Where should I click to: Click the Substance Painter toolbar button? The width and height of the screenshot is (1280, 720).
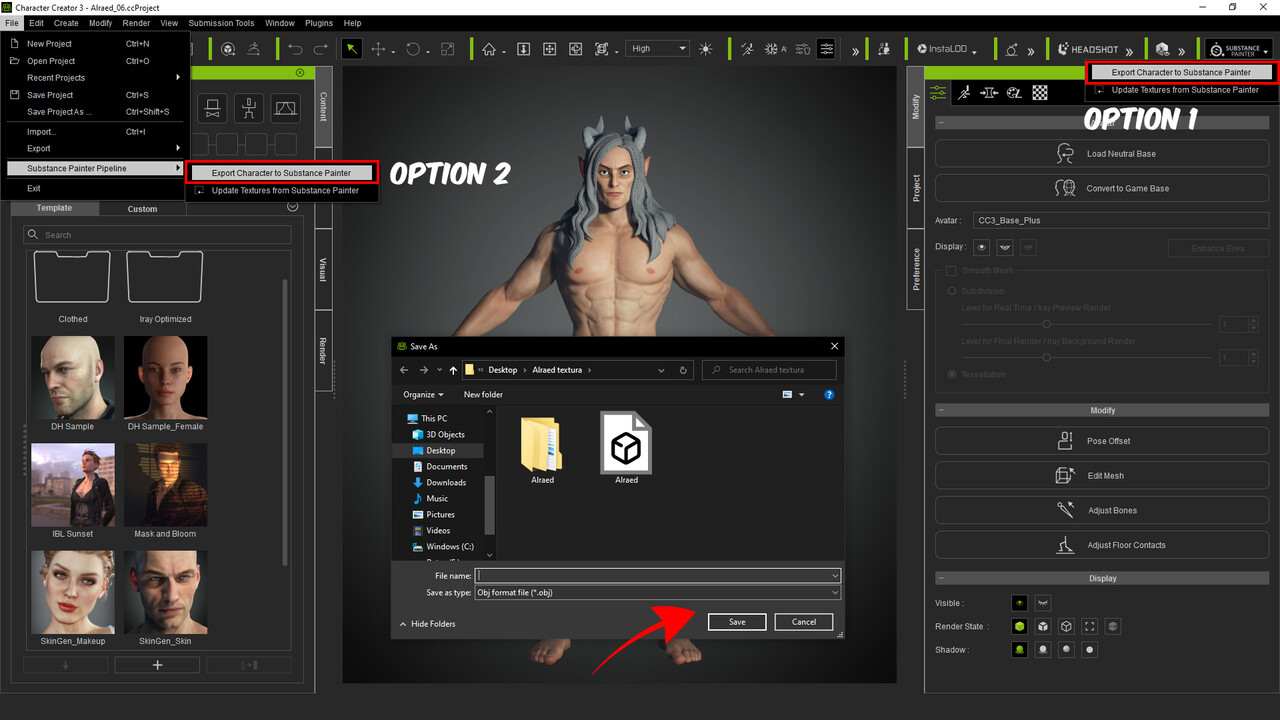(x=1239, y=50)
